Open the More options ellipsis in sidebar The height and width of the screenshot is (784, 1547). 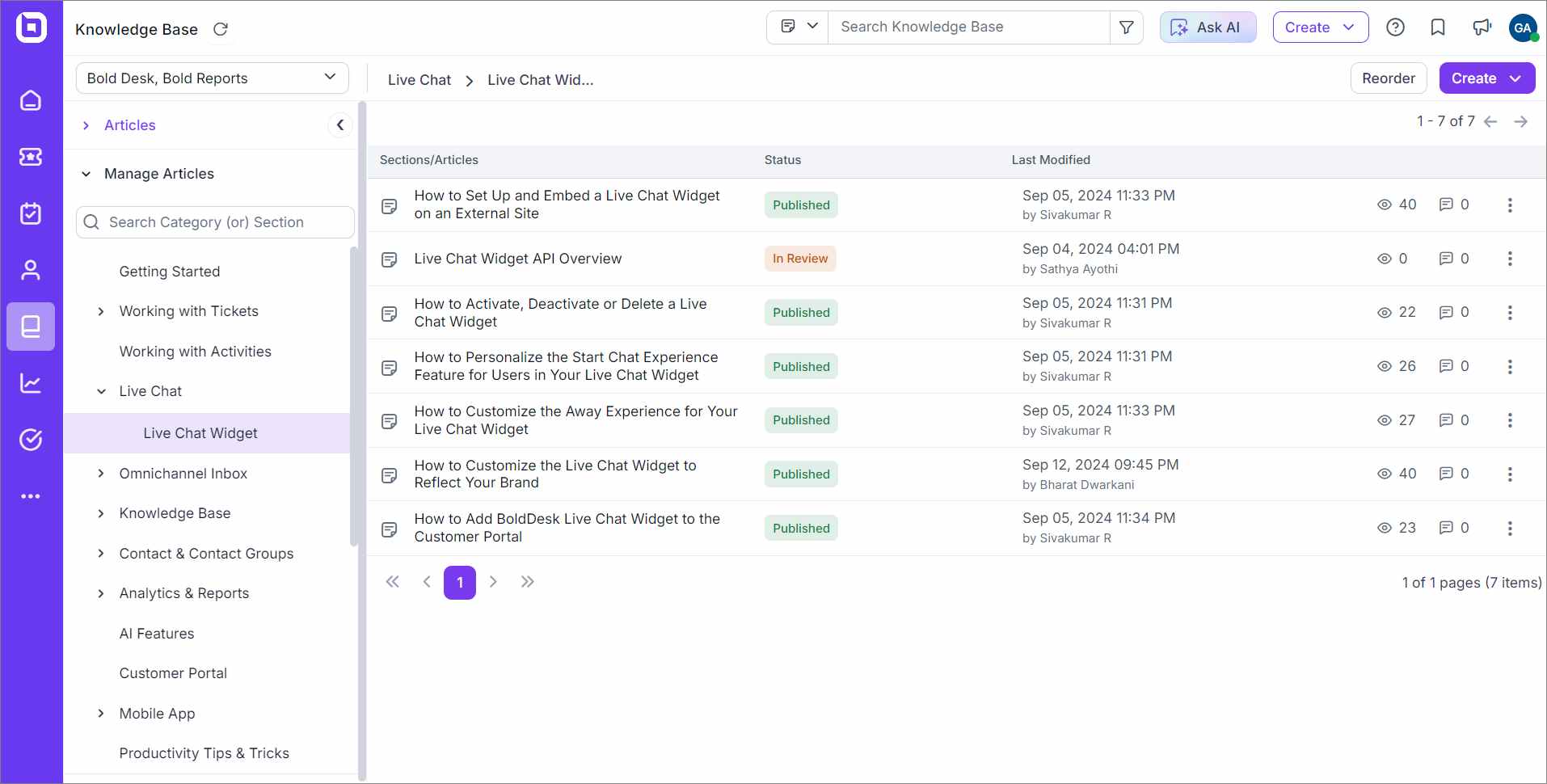click(x=31, y=496)
